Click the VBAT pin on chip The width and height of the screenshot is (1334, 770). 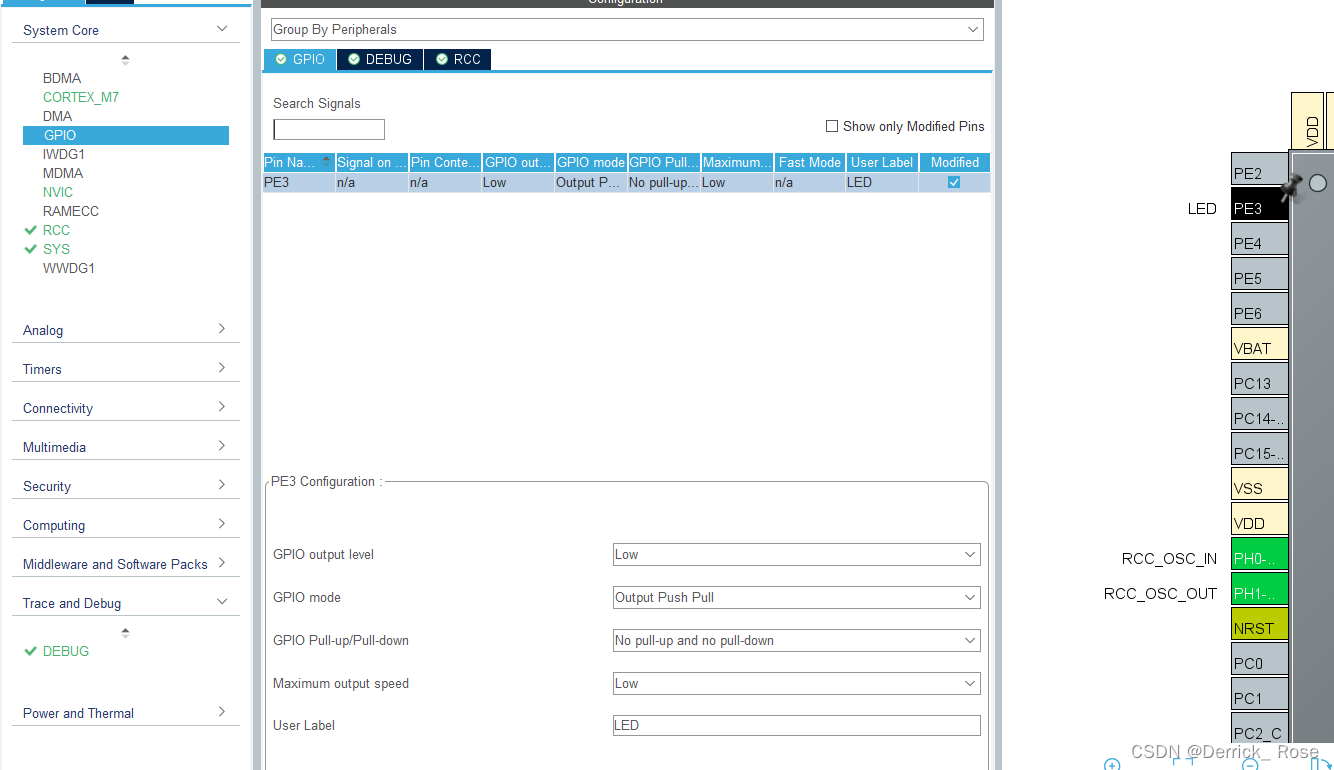click(1259, 345)
